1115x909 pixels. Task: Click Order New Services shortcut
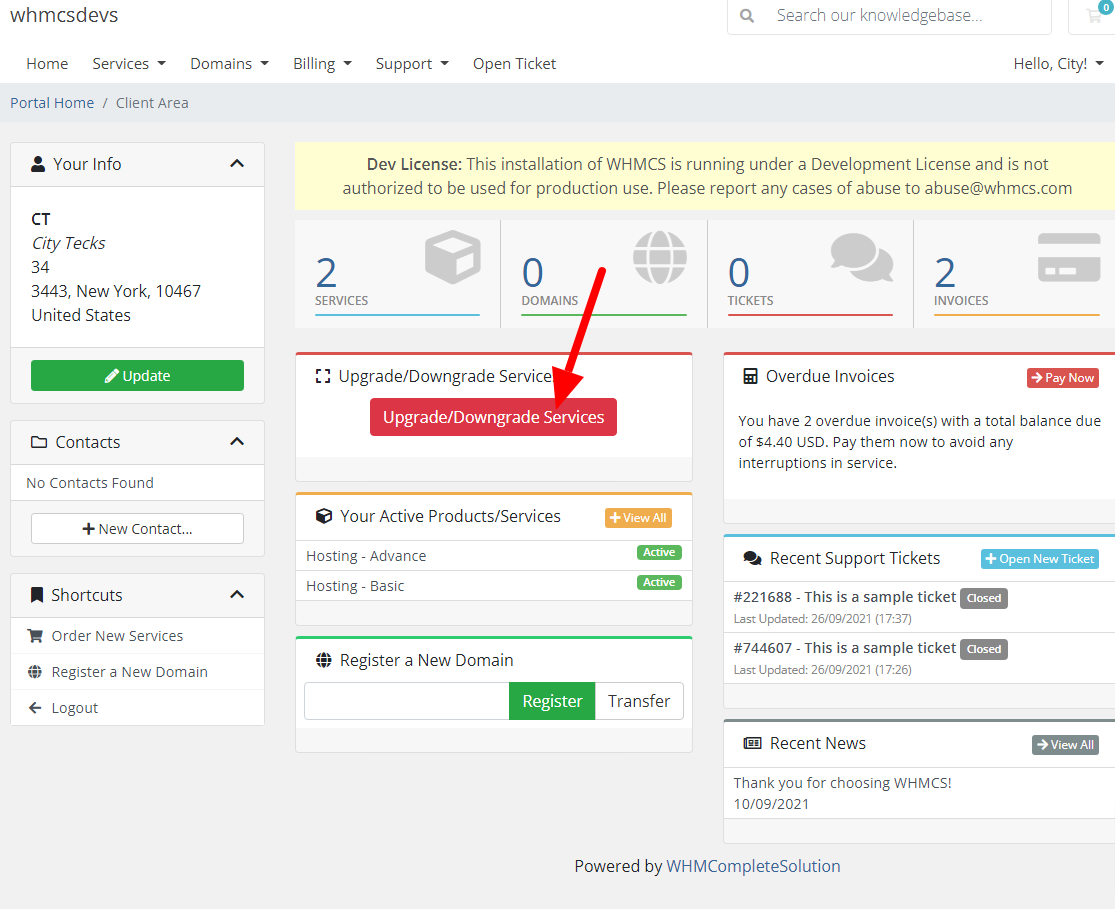(117, 636)
